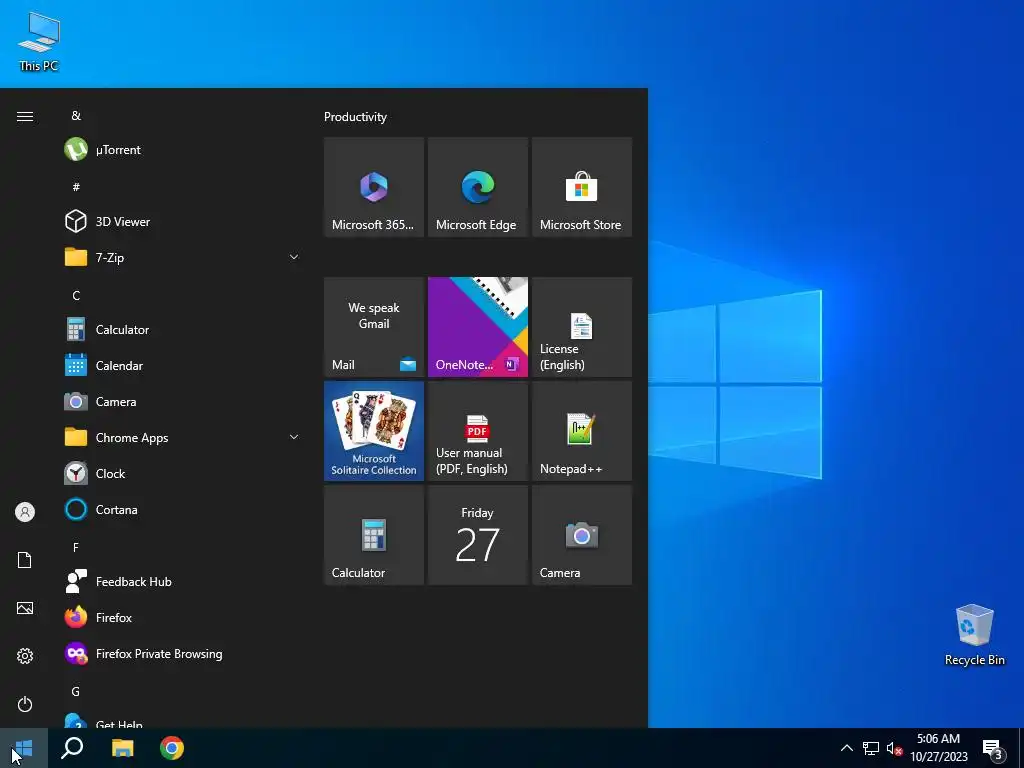Image resolution: width=1024 pixels, height=768 pixels.
Task: Launch Firefox from the app list
Action: 183,617
